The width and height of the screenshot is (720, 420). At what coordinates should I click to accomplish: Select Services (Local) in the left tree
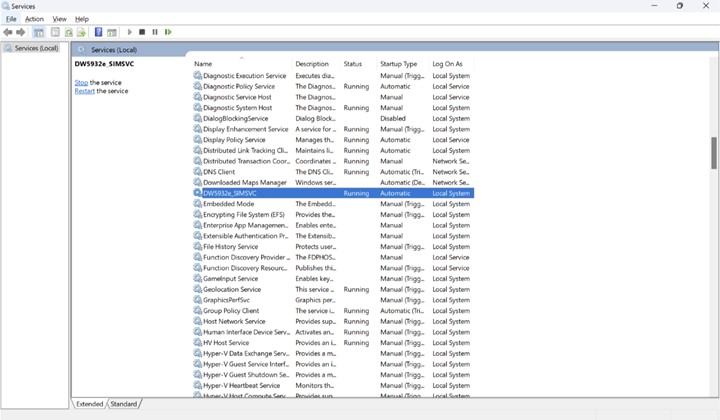35,48
